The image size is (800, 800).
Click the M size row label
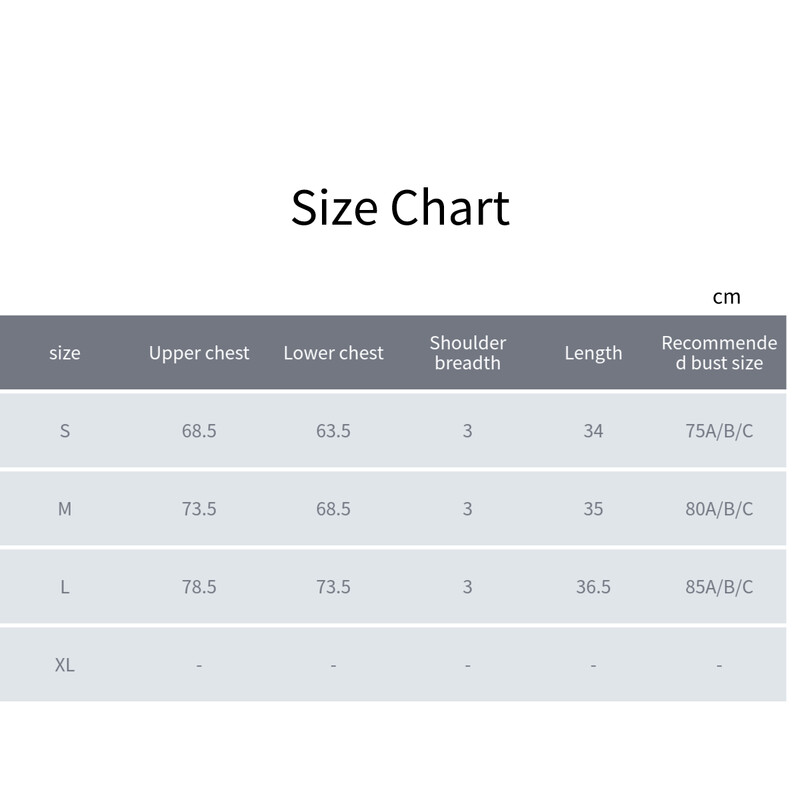click(65, 509)
